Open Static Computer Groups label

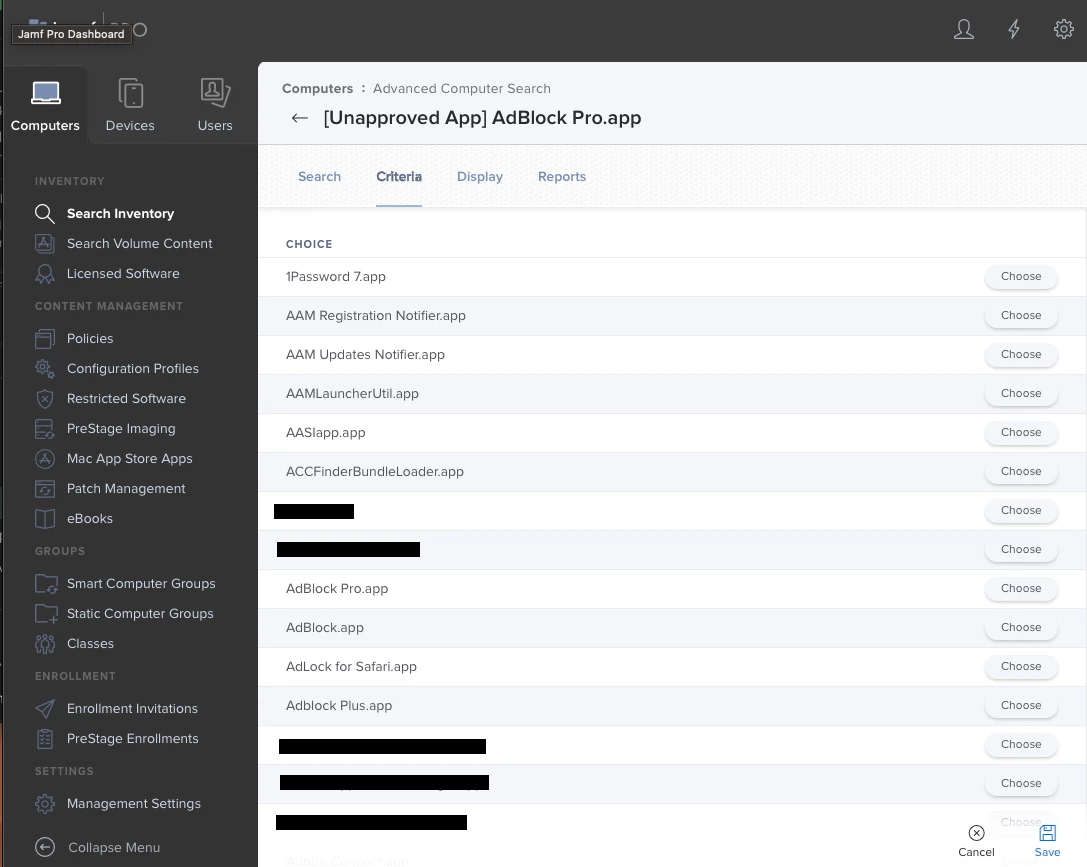(140, 613)
